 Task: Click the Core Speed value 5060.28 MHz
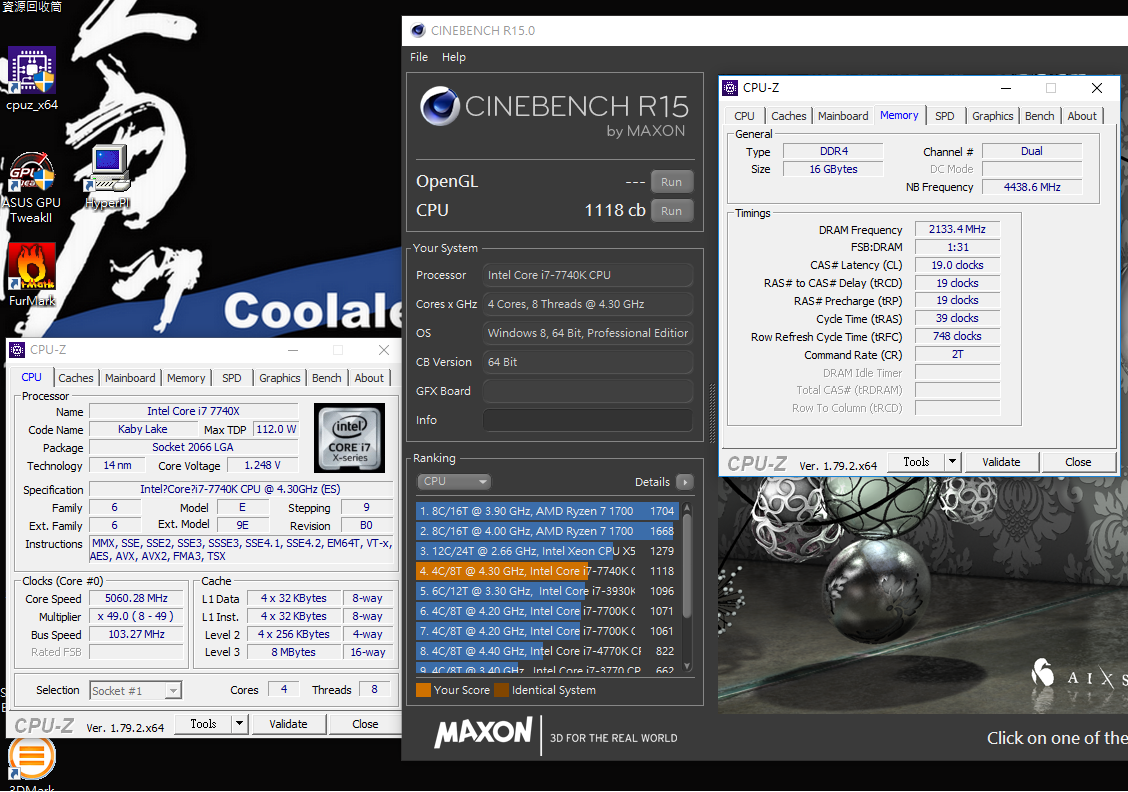click(x=136, y=598)
